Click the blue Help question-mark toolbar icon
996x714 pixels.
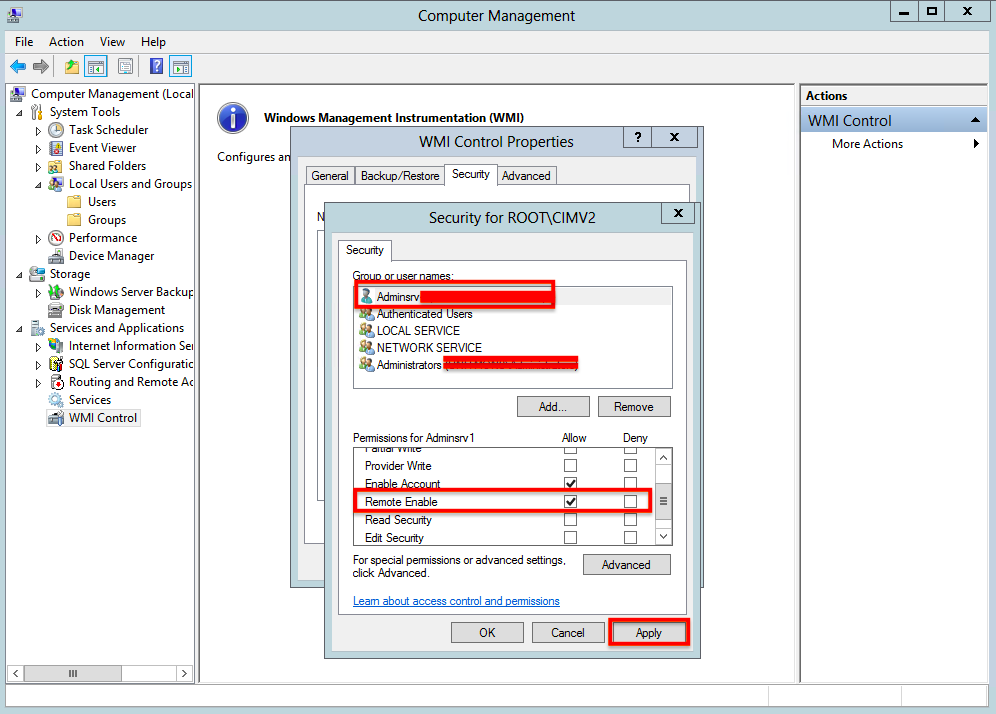(156, 66)
